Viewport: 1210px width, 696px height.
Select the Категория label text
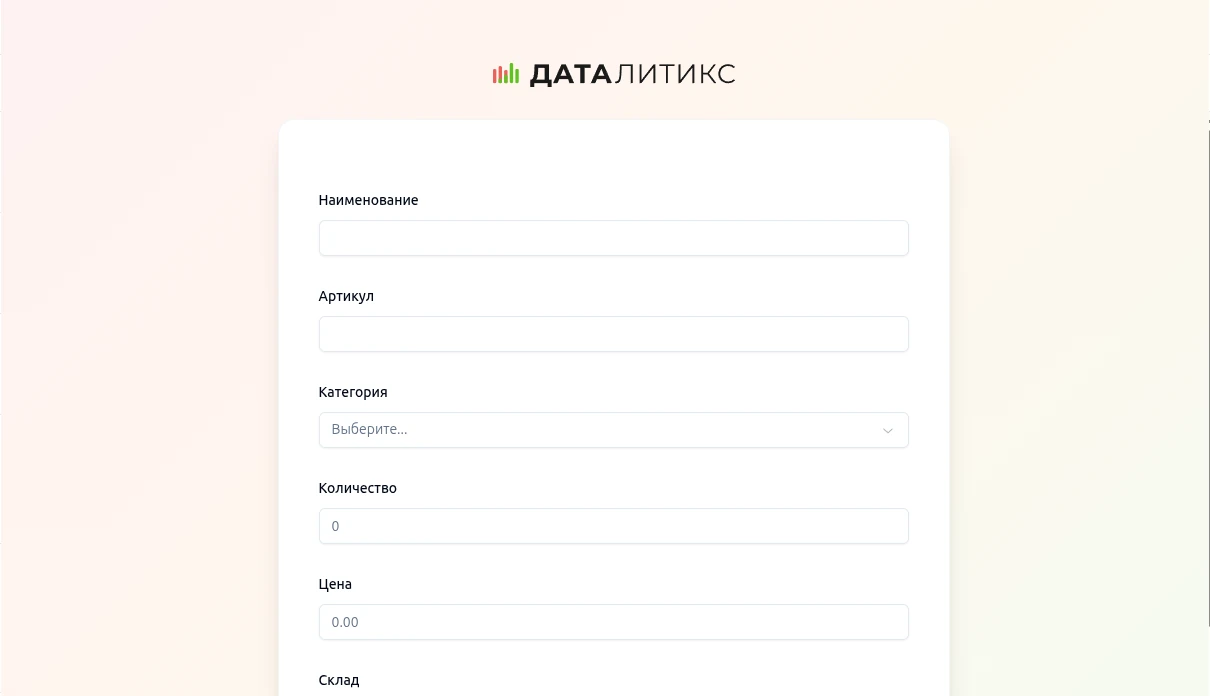353,392
